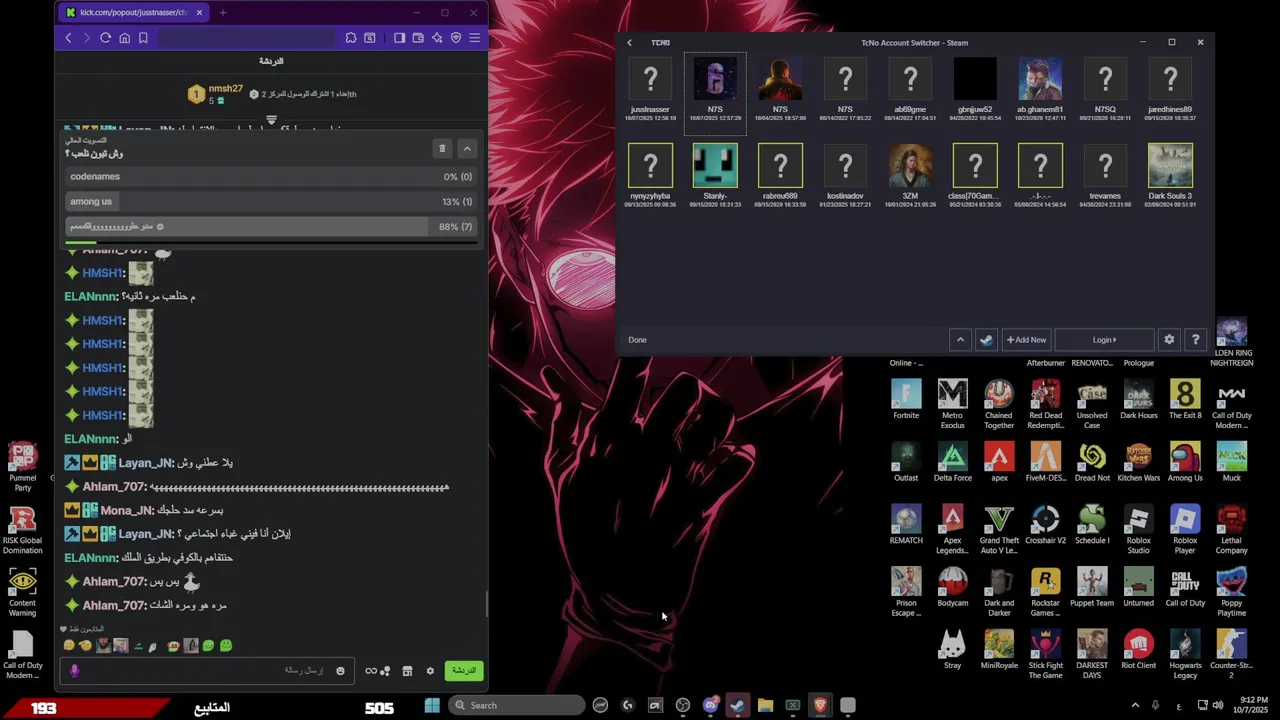Go to browser home page
Screen dimensions: 1280x720
click(124, 38)
